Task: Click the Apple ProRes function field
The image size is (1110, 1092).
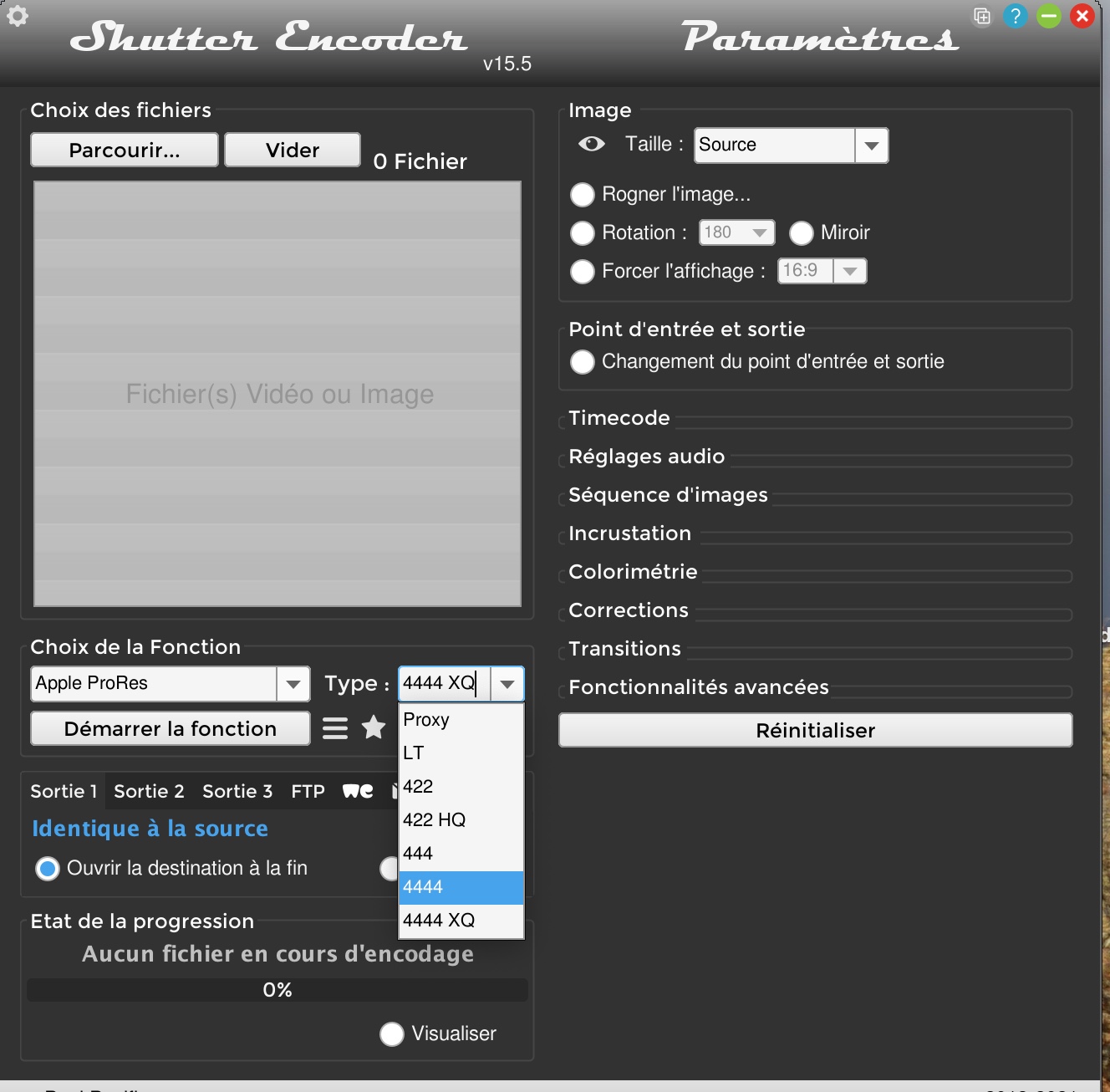Action: click(x=154, y=684)
